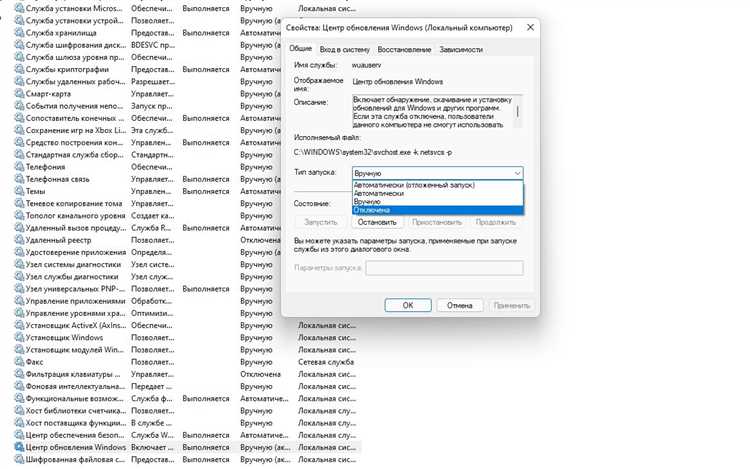Click gear icon of Служба хранилища
Viewport: 750px width, 469px height.
(19, 33)
